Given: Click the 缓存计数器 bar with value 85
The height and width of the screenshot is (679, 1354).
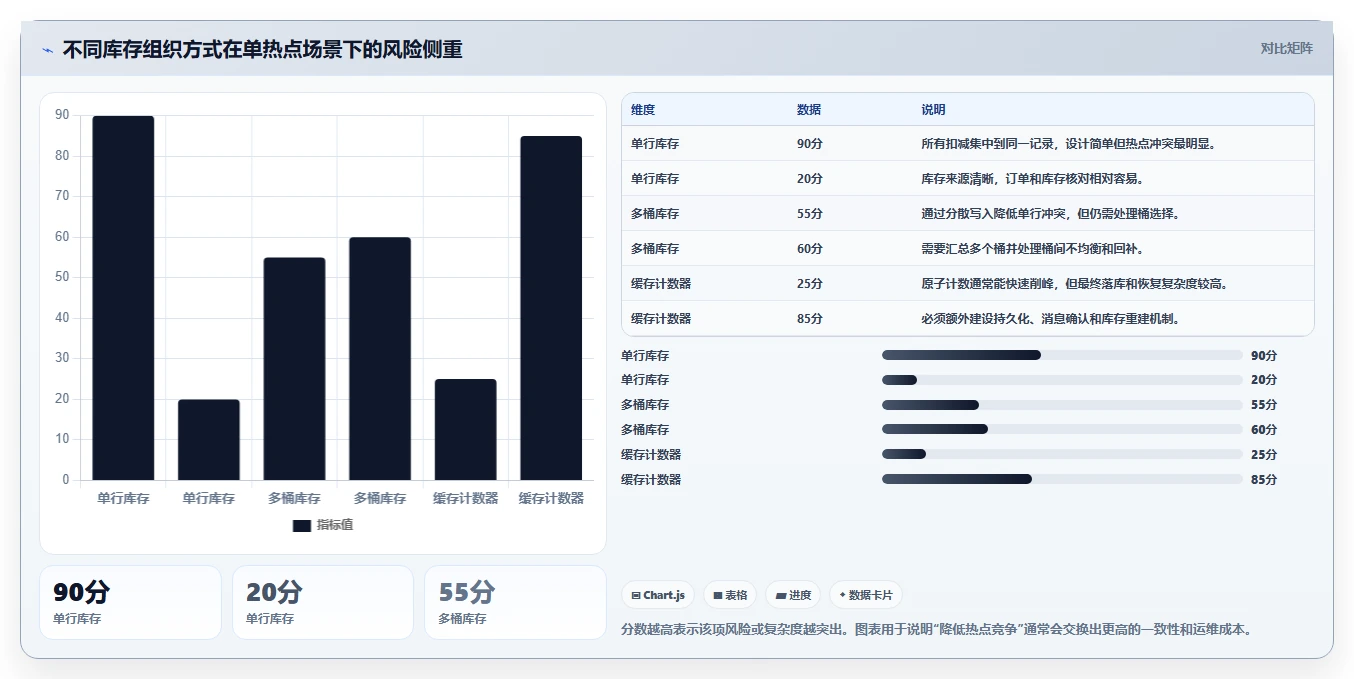Looking at the screenshot, I should pos(551,308).
